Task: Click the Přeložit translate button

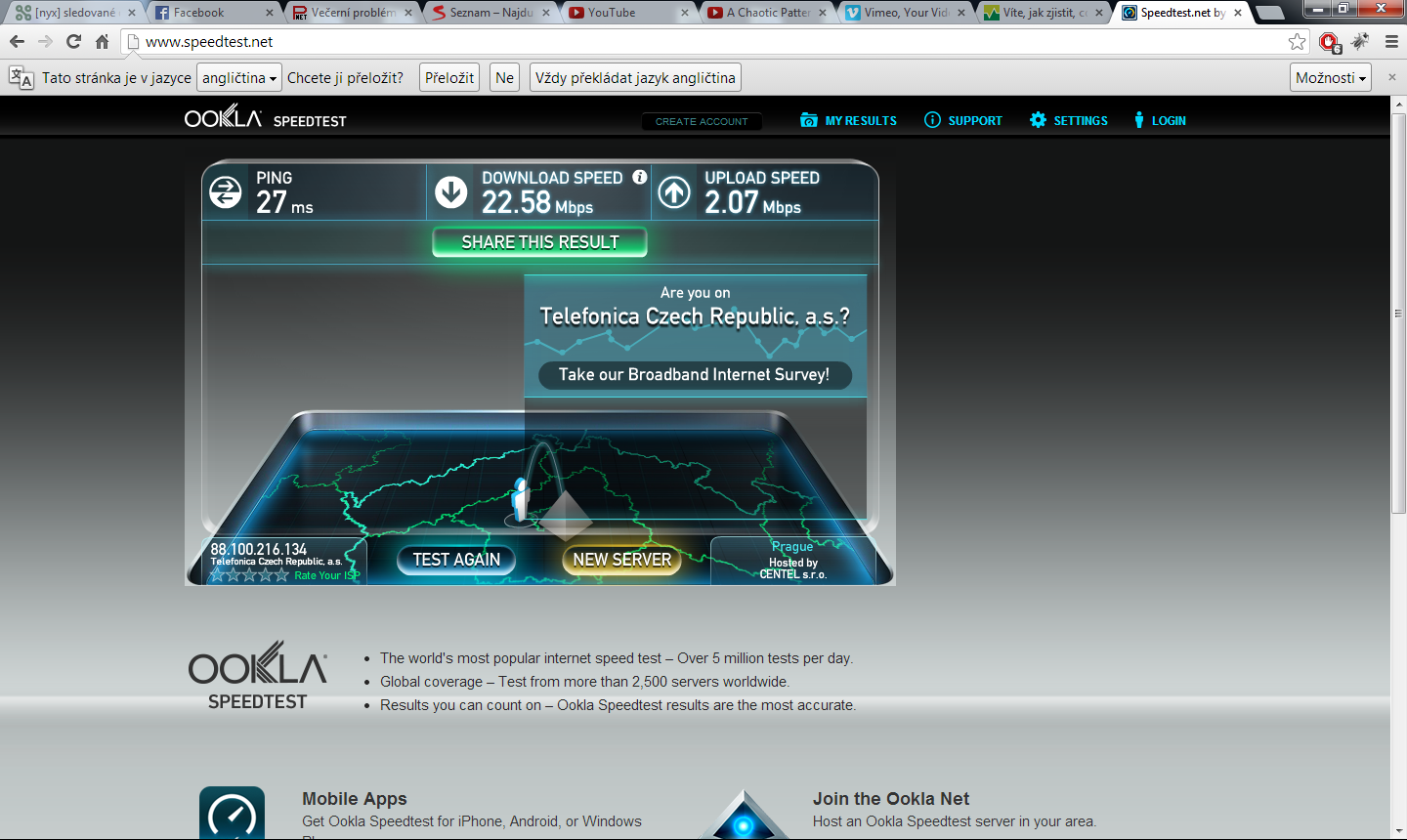Action: pos(449,77)
